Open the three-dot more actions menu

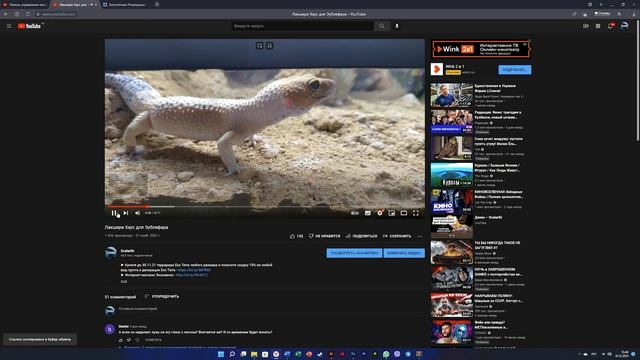click(x=420, y=236)
